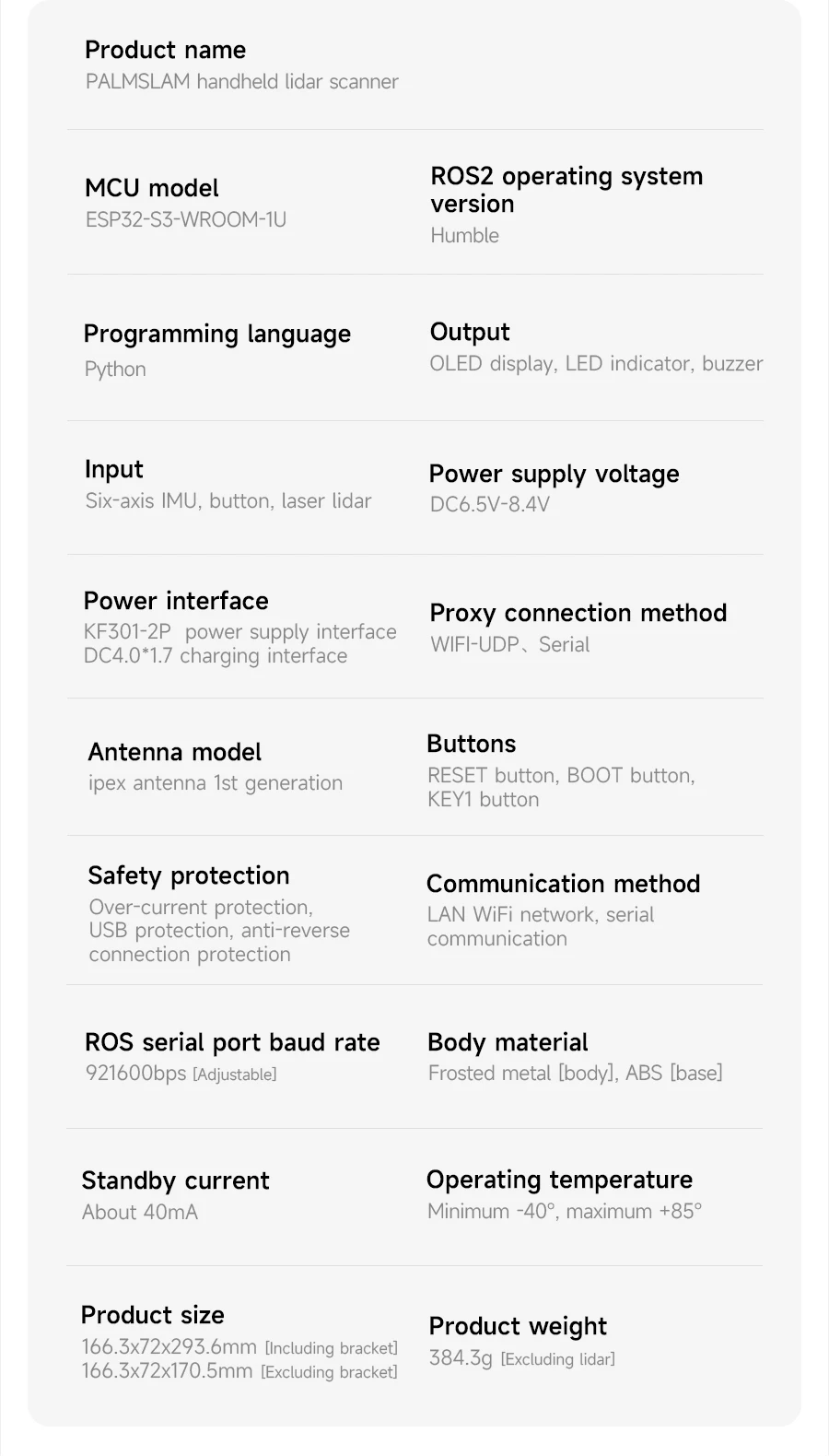Click the Product name heading

pos(165,50)
